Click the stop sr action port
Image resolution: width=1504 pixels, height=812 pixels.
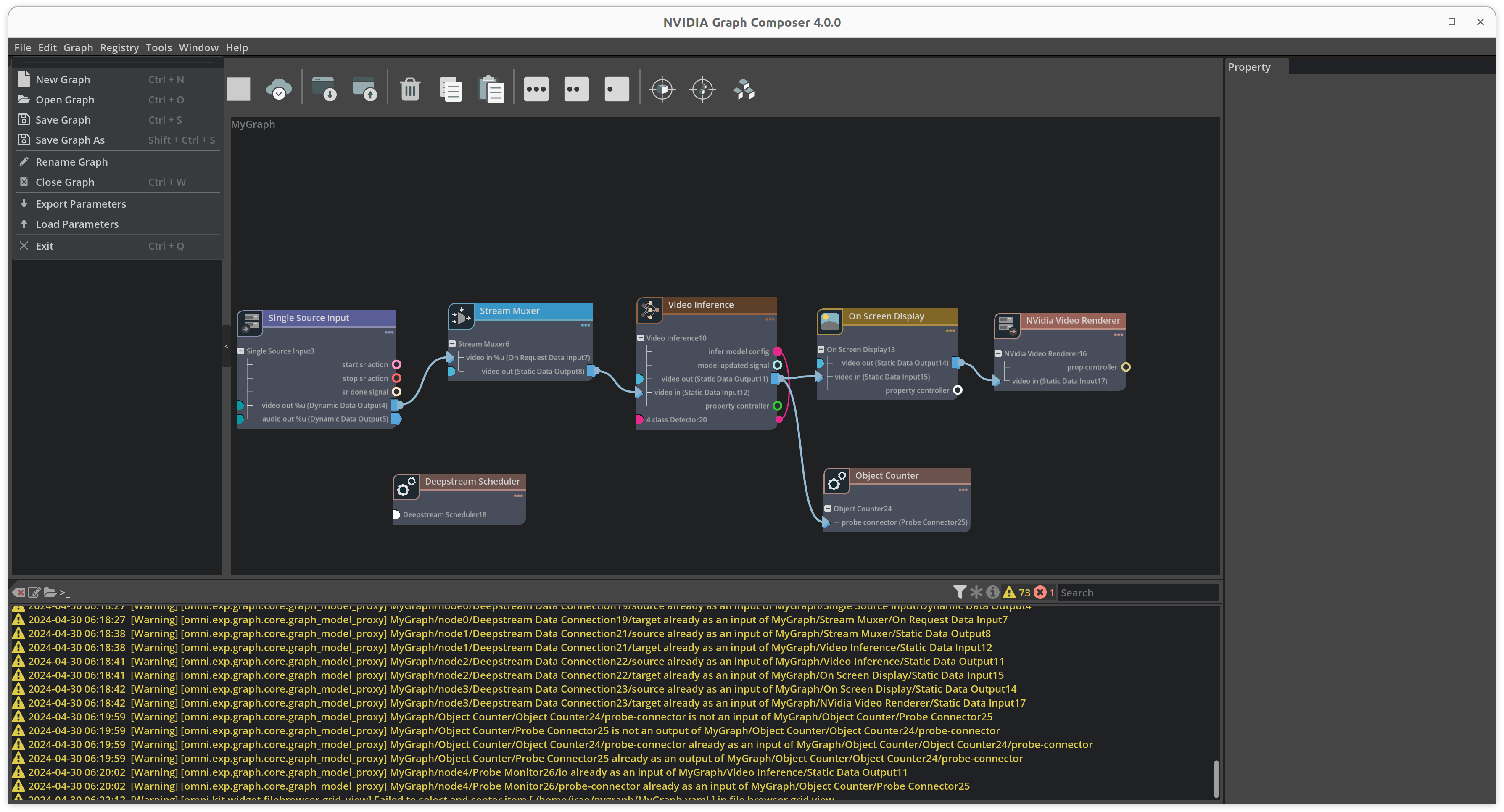(x=396, y=378)
